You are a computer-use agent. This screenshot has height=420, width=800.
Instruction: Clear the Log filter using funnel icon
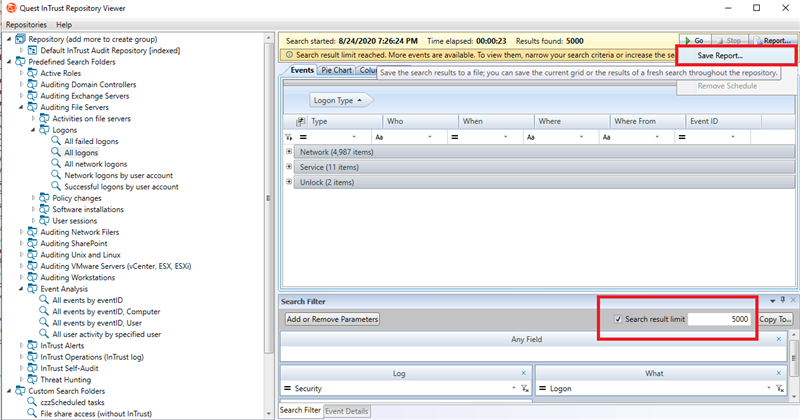(524, 388)
